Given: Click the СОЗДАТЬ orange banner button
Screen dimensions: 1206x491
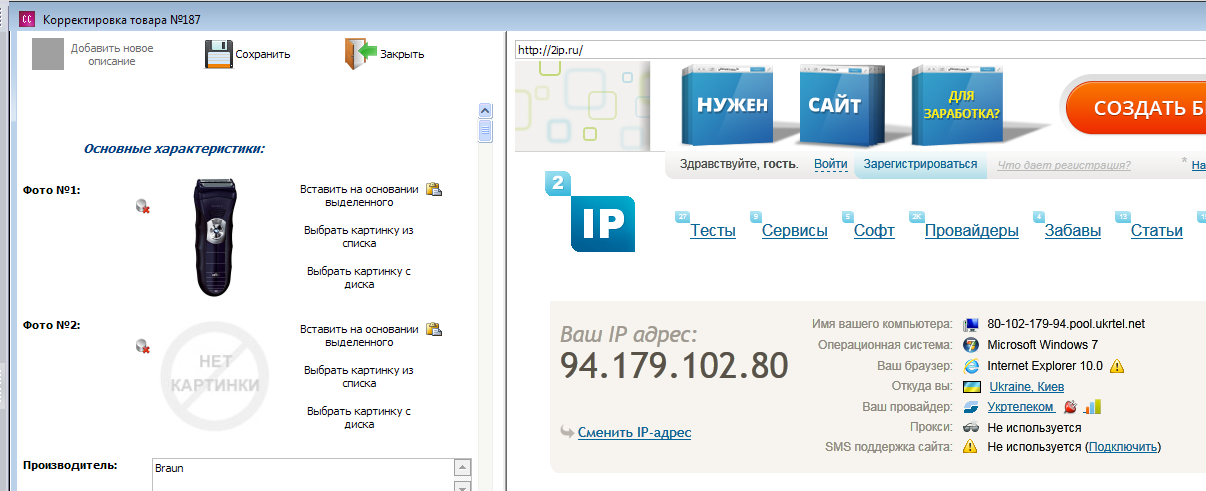Looking at the screenshot, I should point(1134,108).
